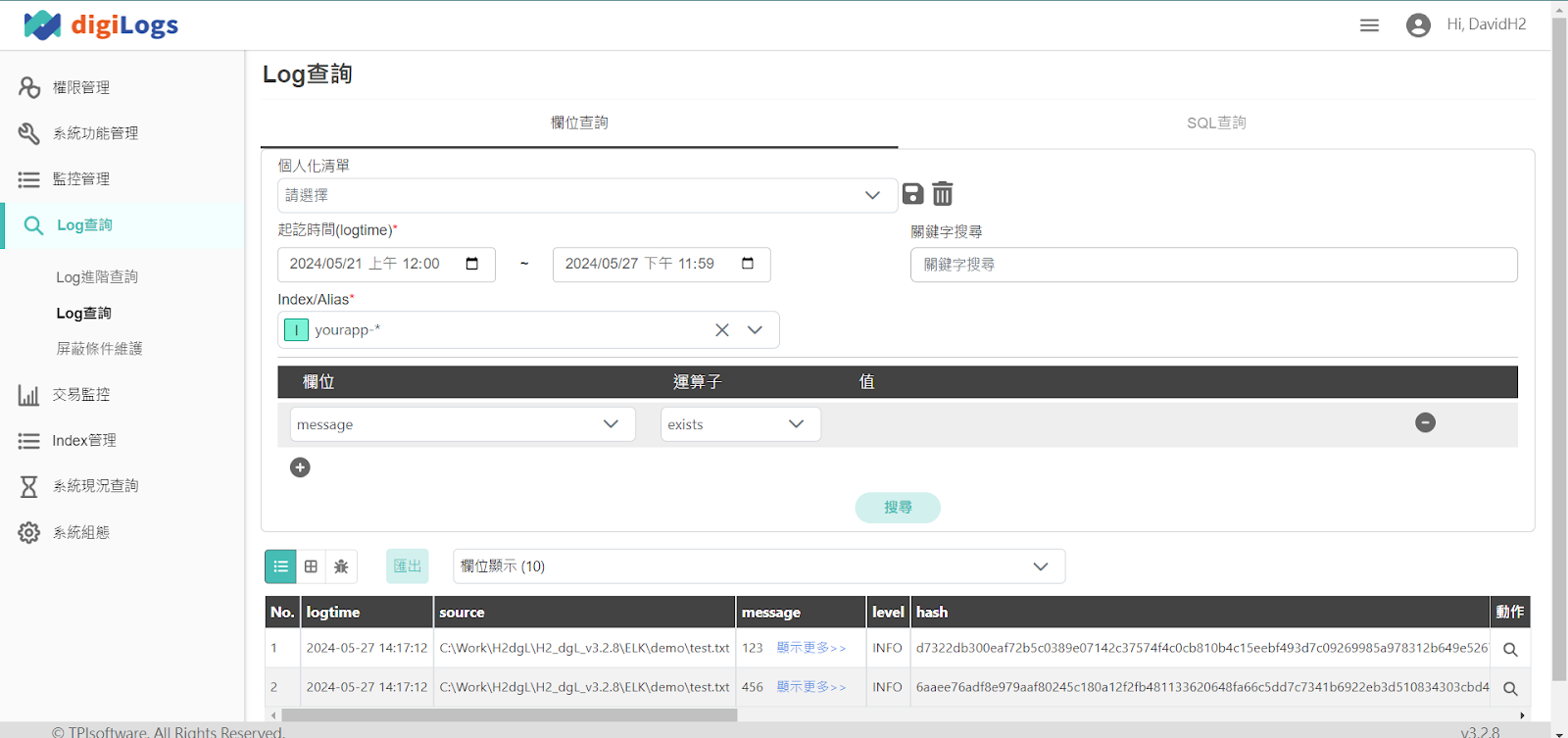Switch to the SQL查詢 tab
Viewport: 1568px width, 738px height.
point(1216,123)
